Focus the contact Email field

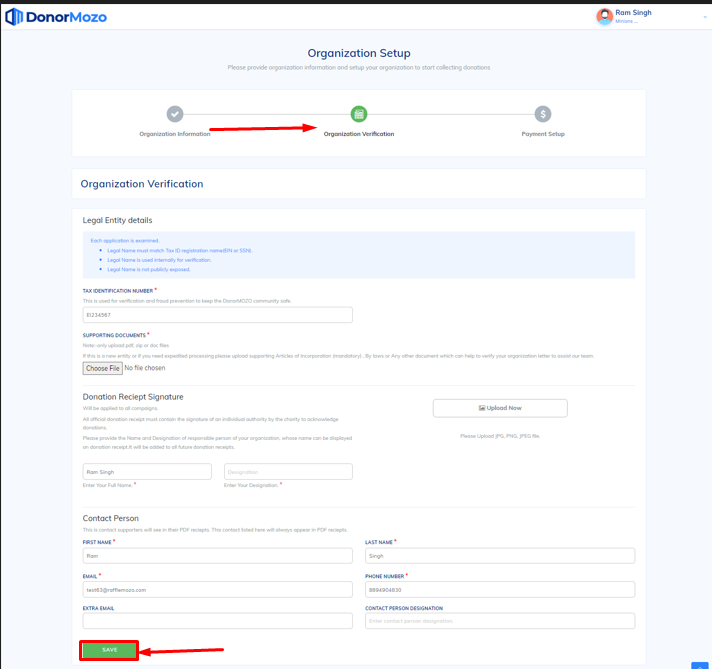(x=217, y=589)
